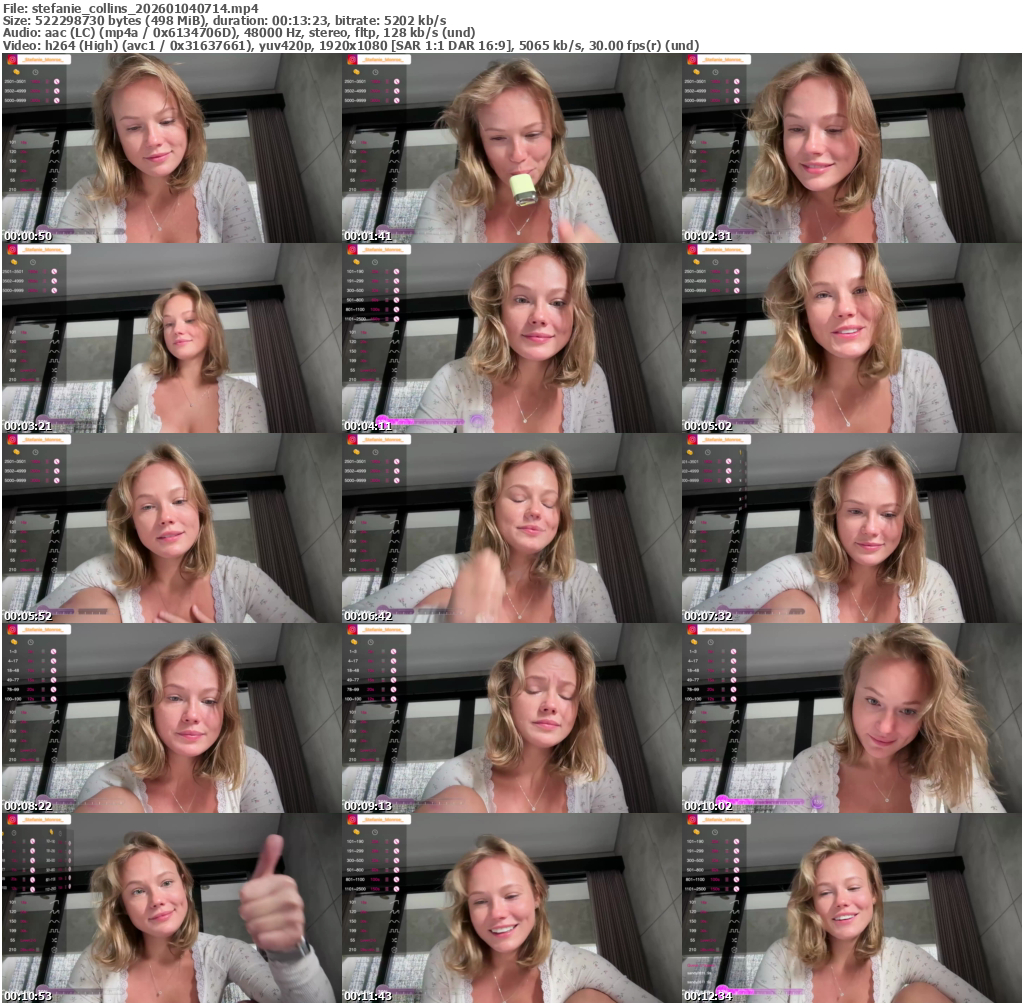Click the timestamp label 00:01:41

point(368,236)
